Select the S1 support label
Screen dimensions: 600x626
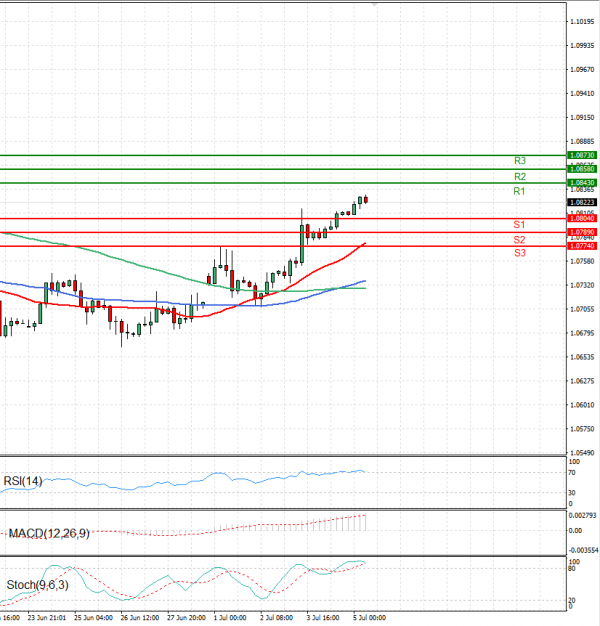point(520,225)
